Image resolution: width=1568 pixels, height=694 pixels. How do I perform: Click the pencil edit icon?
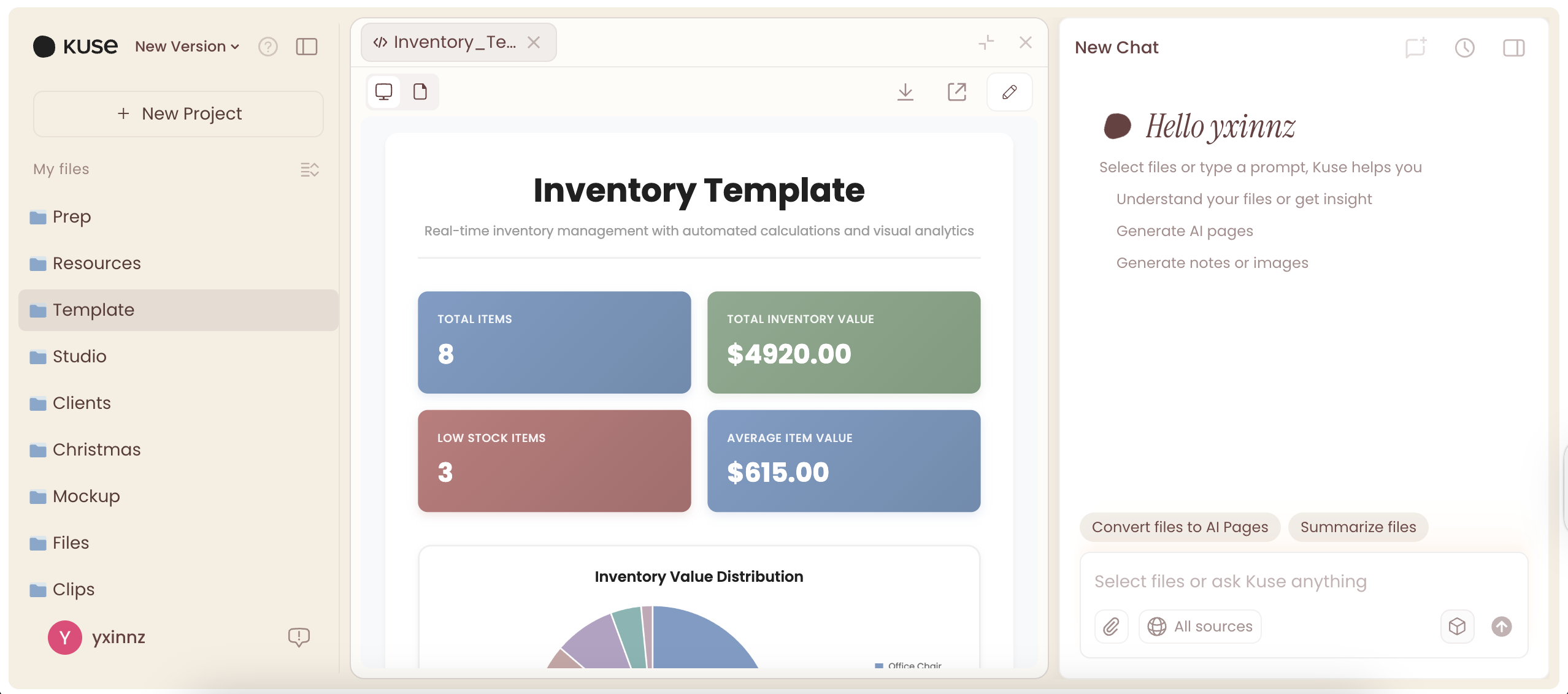tap(1009, 92)
